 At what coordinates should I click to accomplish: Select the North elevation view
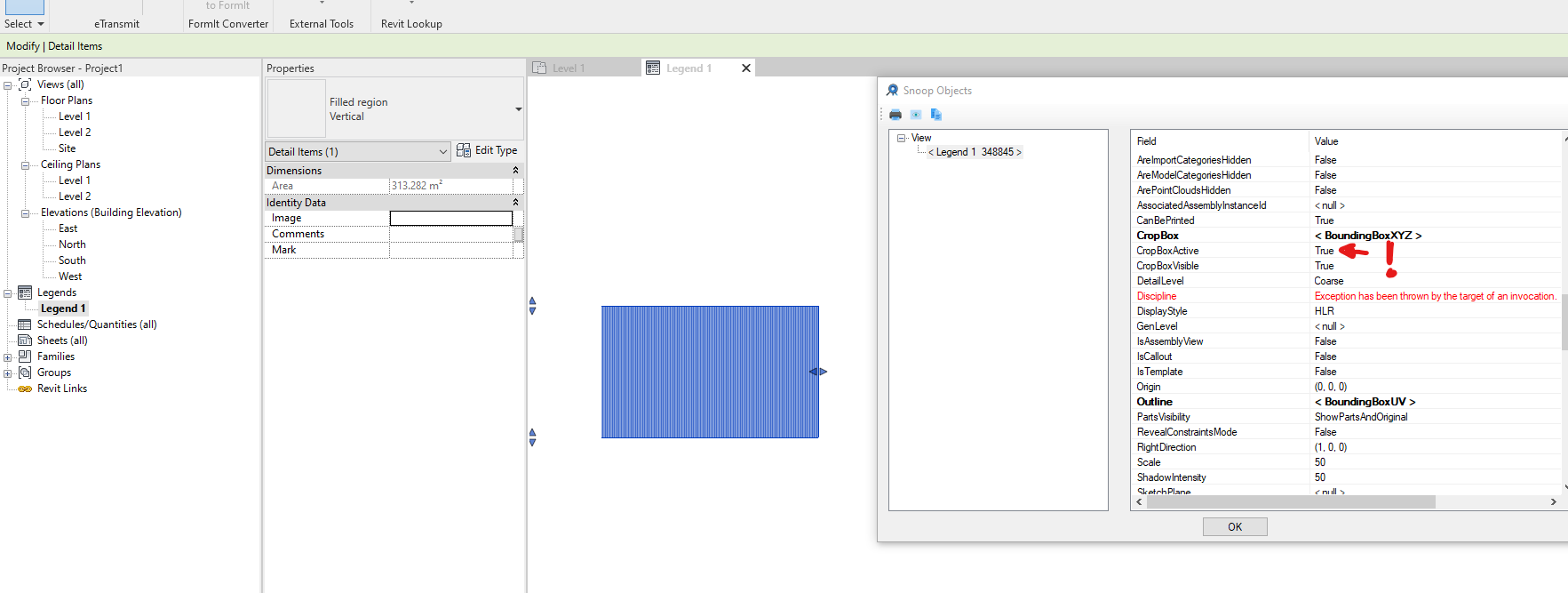72,244
